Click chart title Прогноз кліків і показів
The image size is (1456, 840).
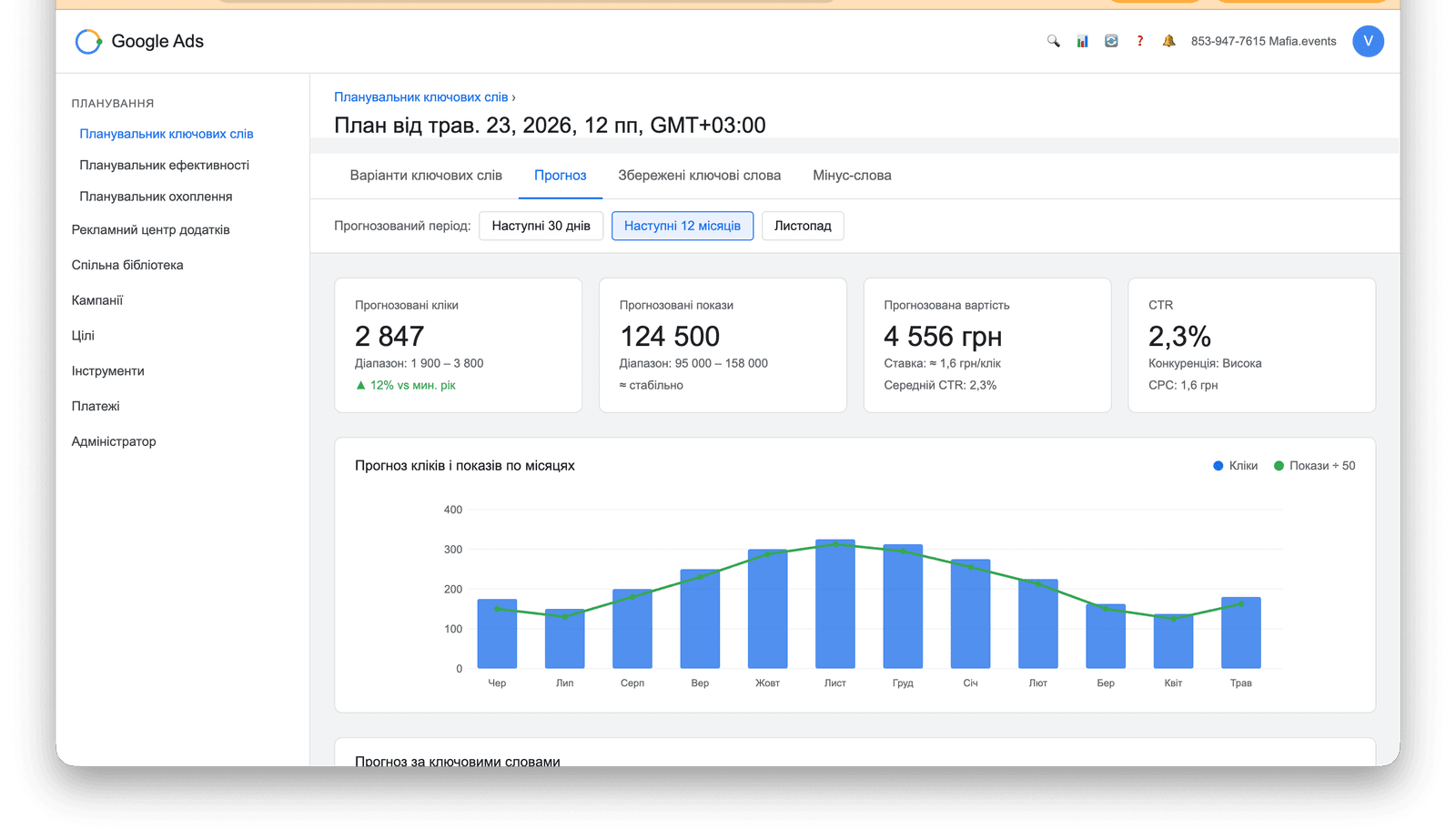point(465,466)
